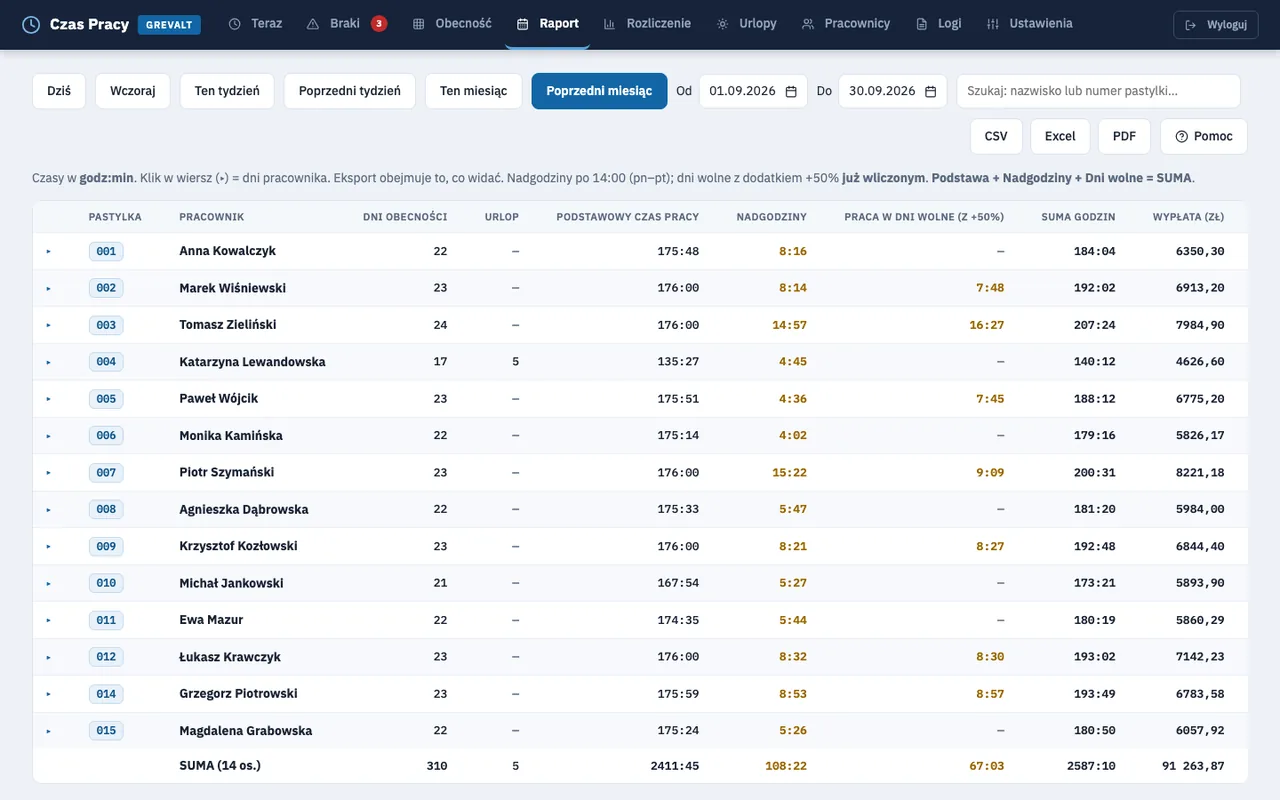Expand row for Marek Wiśniewski
The height and width of the screenshot is (800, 1280).
pos(48,288)
